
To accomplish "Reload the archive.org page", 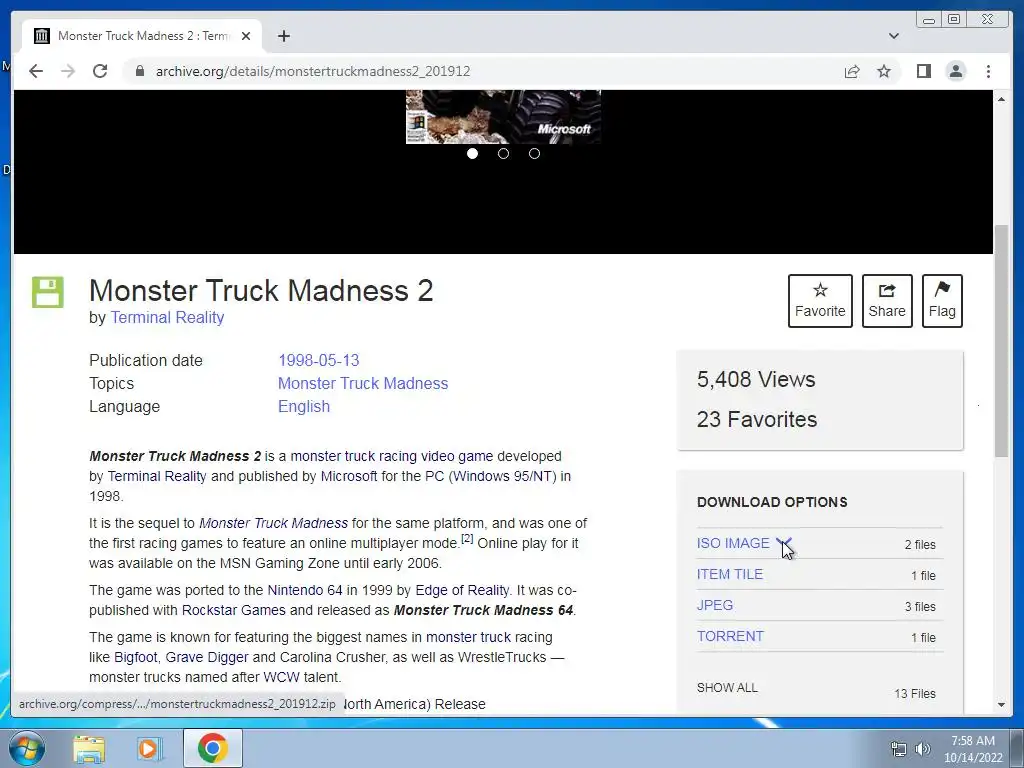I will click(100, 71).
